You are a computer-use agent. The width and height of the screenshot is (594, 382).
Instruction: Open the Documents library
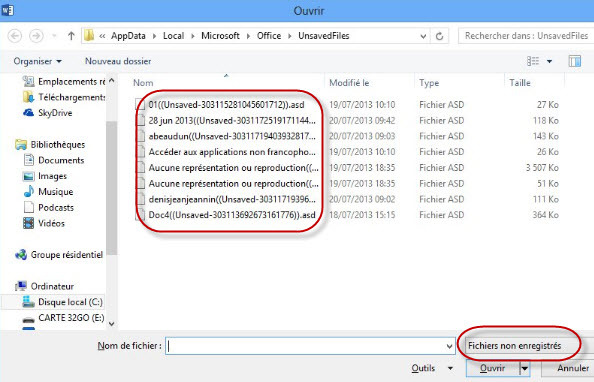tap(54, 160)
